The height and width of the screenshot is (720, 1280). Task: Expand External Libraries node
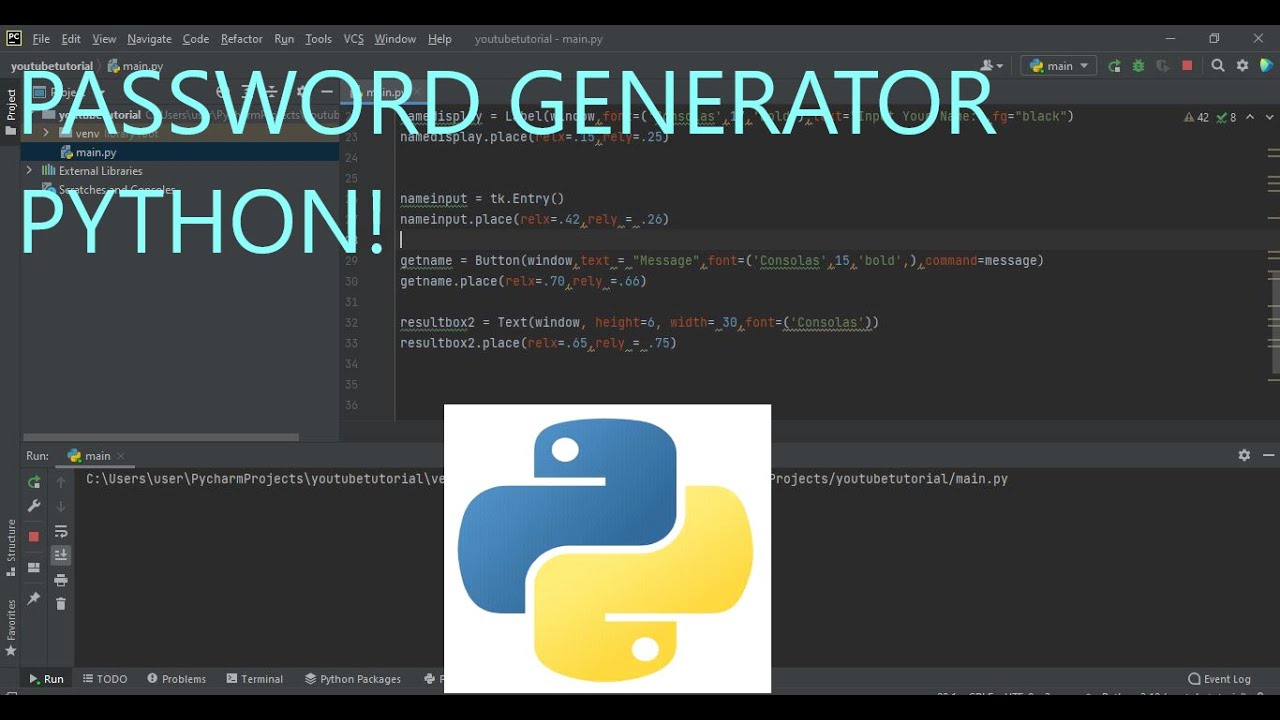click(x=29, y=171)
